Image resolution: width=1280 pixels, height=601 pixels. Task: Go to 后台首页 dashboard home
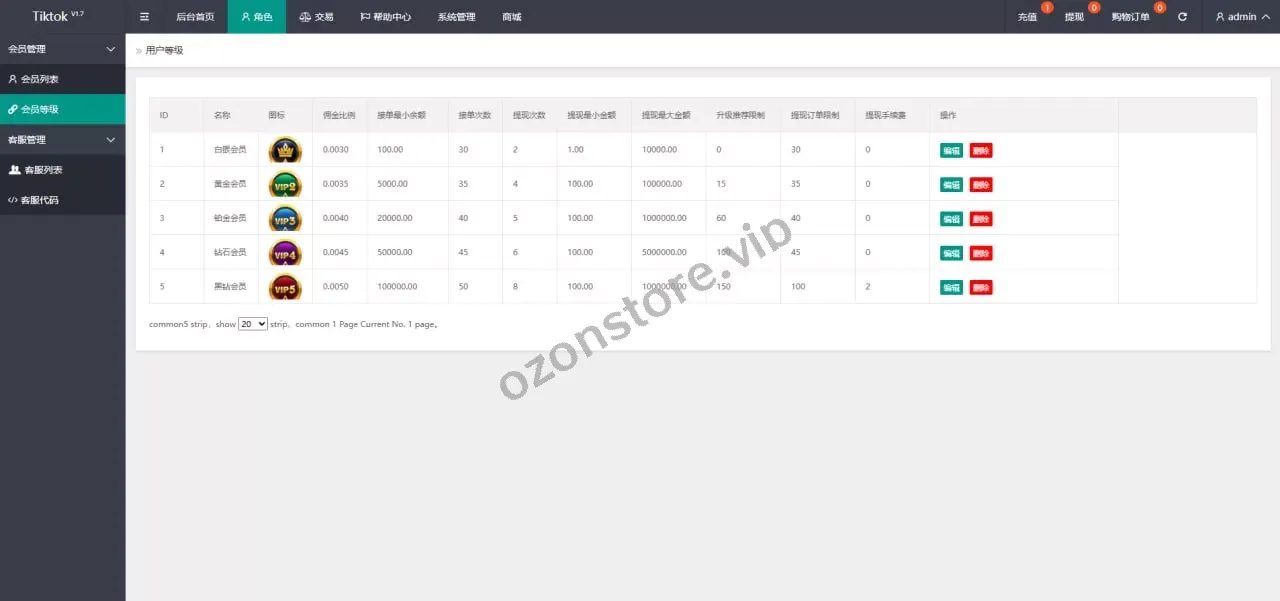click(195, 17)
